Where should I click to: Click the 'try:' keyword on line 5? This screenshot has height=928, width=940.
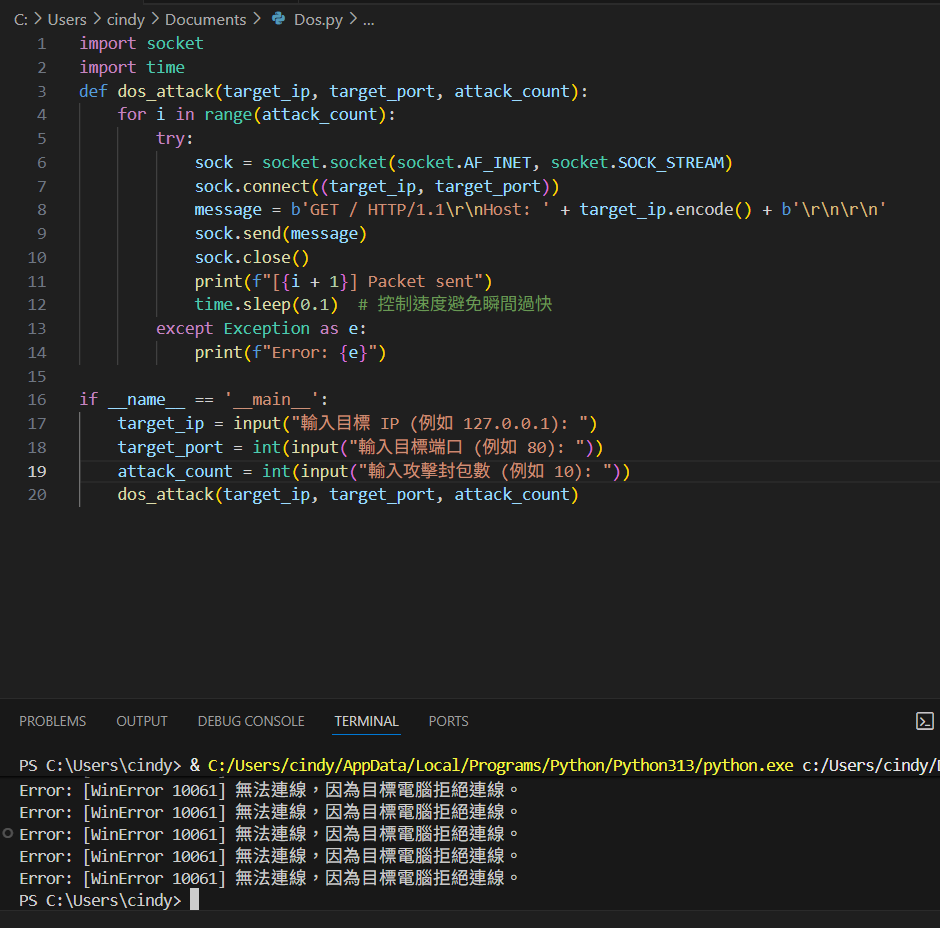point(174,138)
